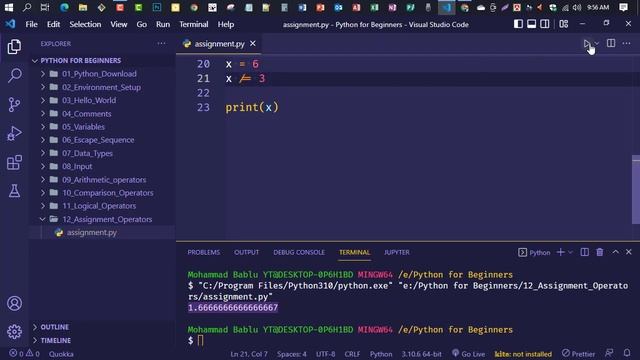This screenshot has width=640, height=360.
Task: Split the editor to the right
Action: coord(611,43)
